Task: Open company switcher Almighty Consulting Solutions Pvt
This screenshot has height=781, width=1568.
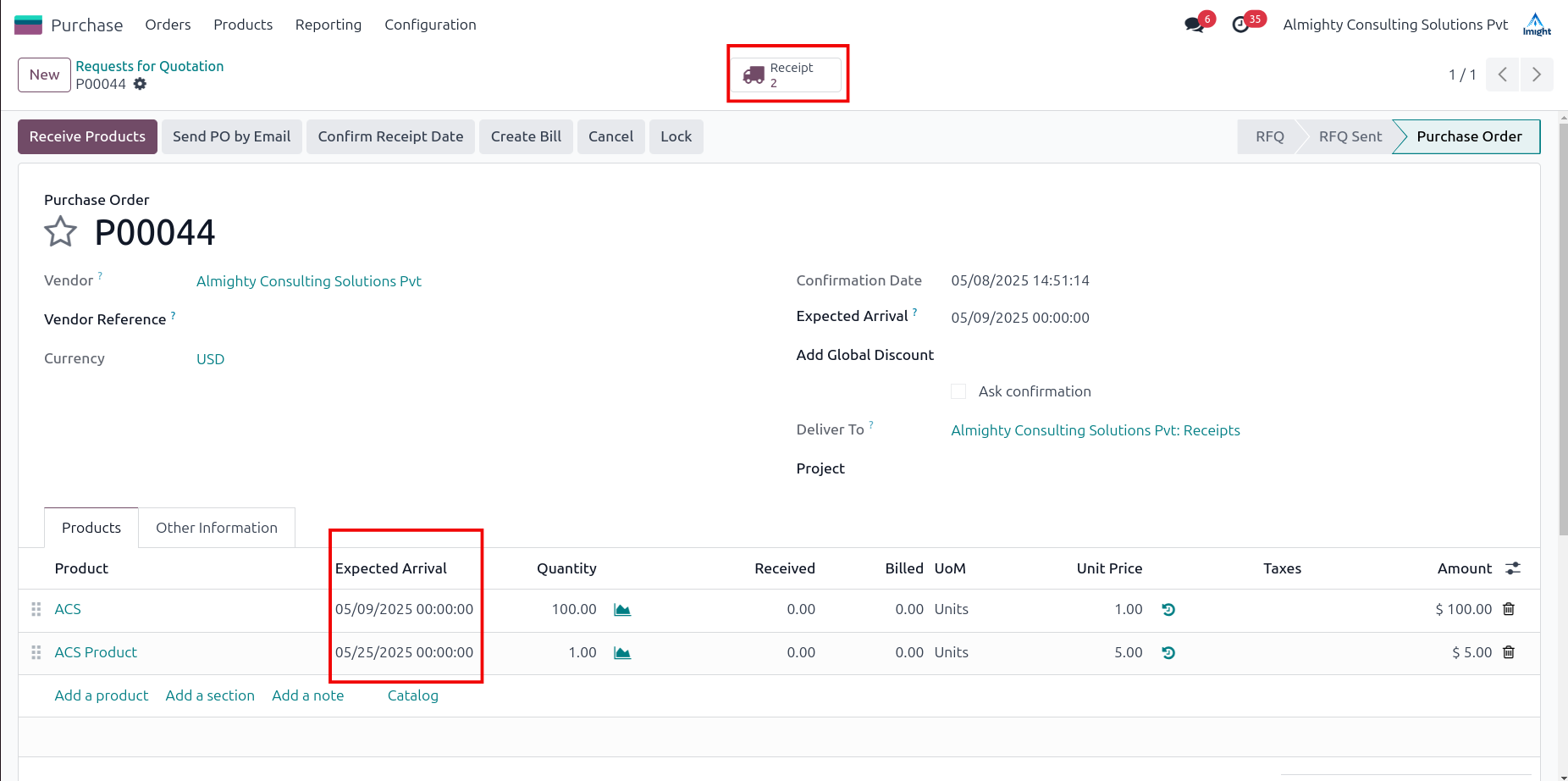Action: [1395, 25]
